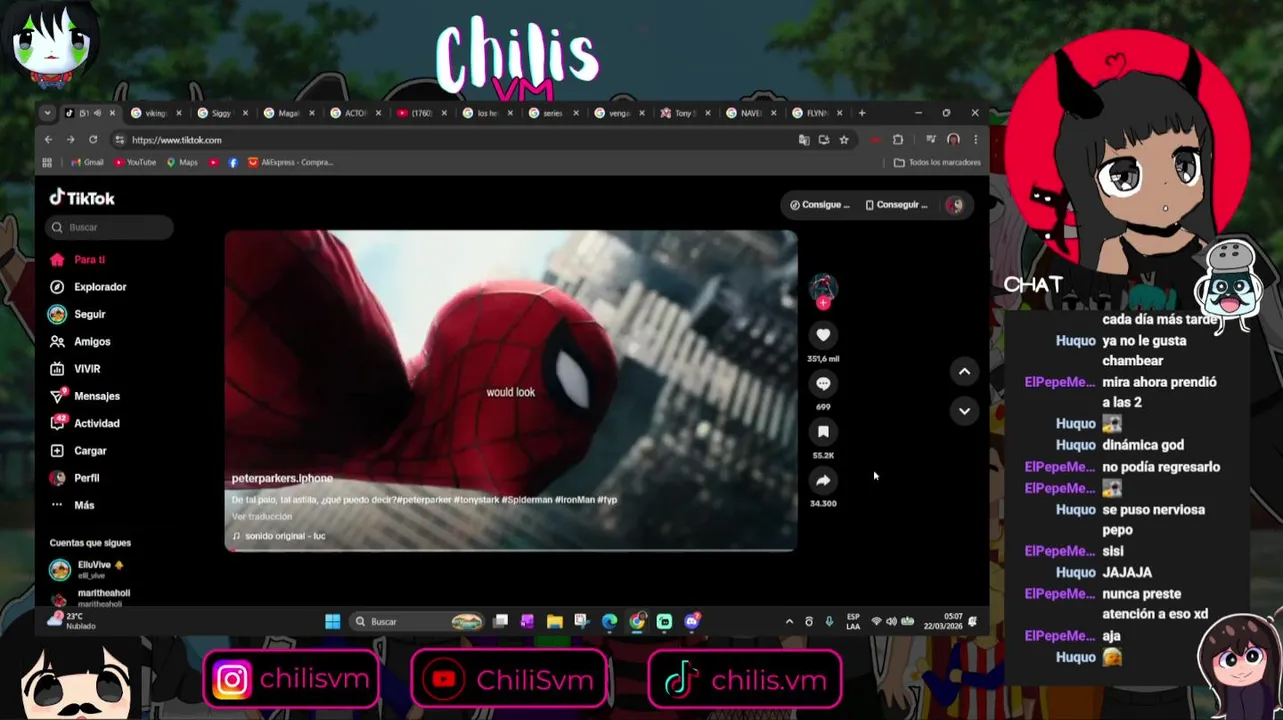Image resolution: width=1283 pixels, height=720 pixels.
Task: Show hidden system tray icons chevron
Action: [x=789, y=622]
